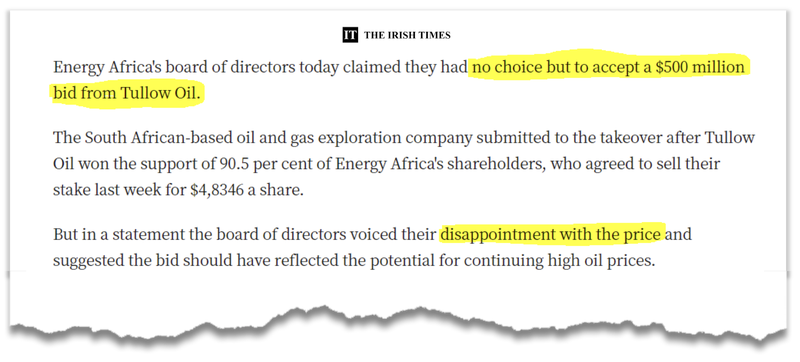Click the "$500 million" amount in first paragraph
The image size is (800, 362).
700,68
